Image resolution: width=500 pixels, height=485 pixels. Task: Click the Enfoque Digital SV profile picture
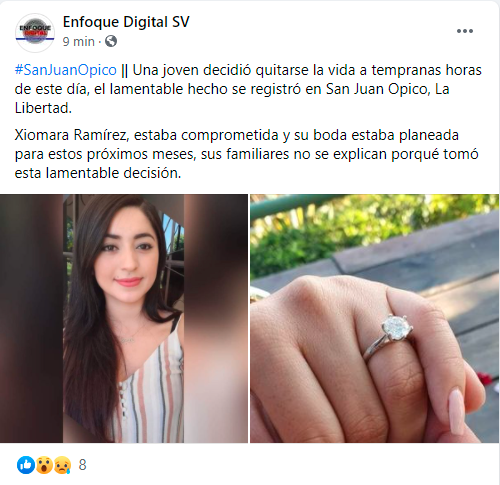[x=35, y=33]
